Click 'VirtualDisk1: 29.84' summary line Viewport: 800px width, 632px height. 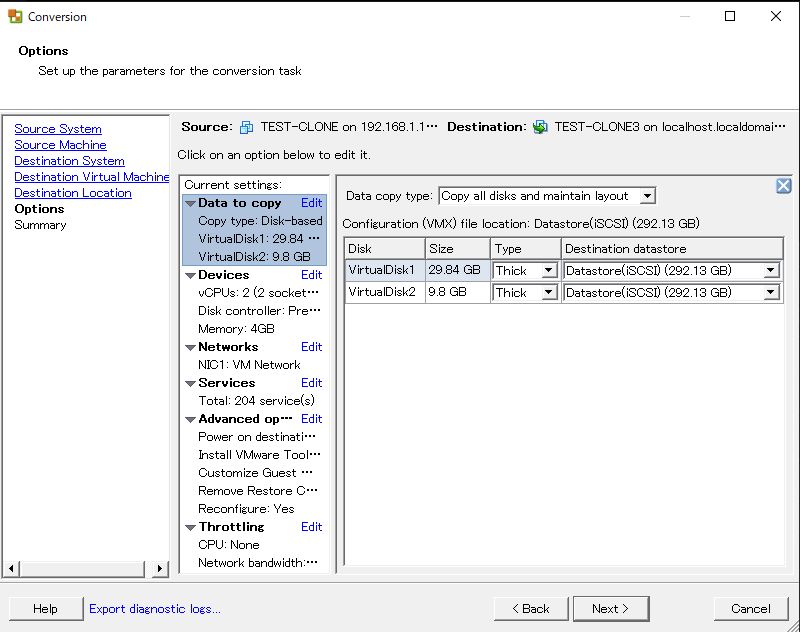click(259, 239)
